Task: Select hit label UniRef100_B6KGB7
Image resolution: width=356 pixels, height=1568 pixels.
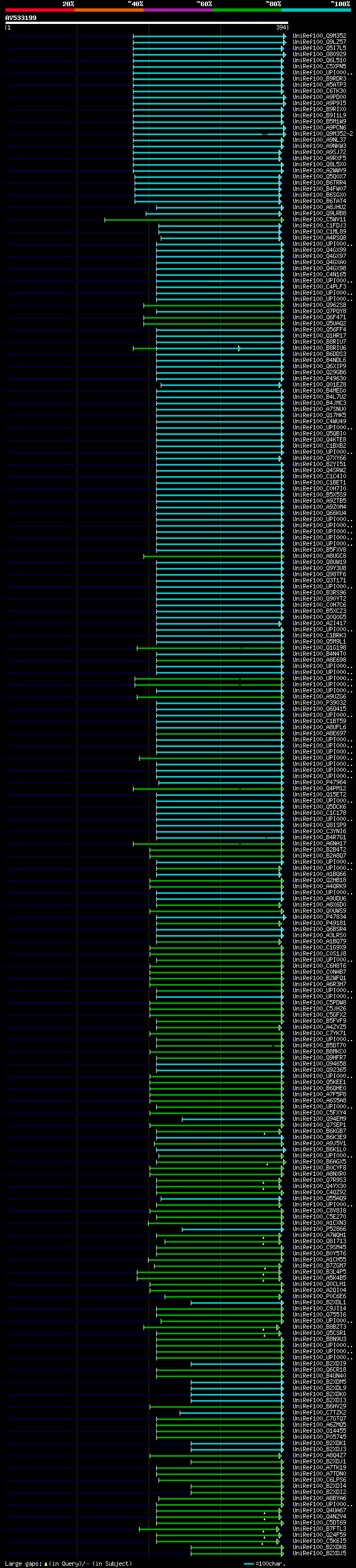Action: tap(319, 1131)
